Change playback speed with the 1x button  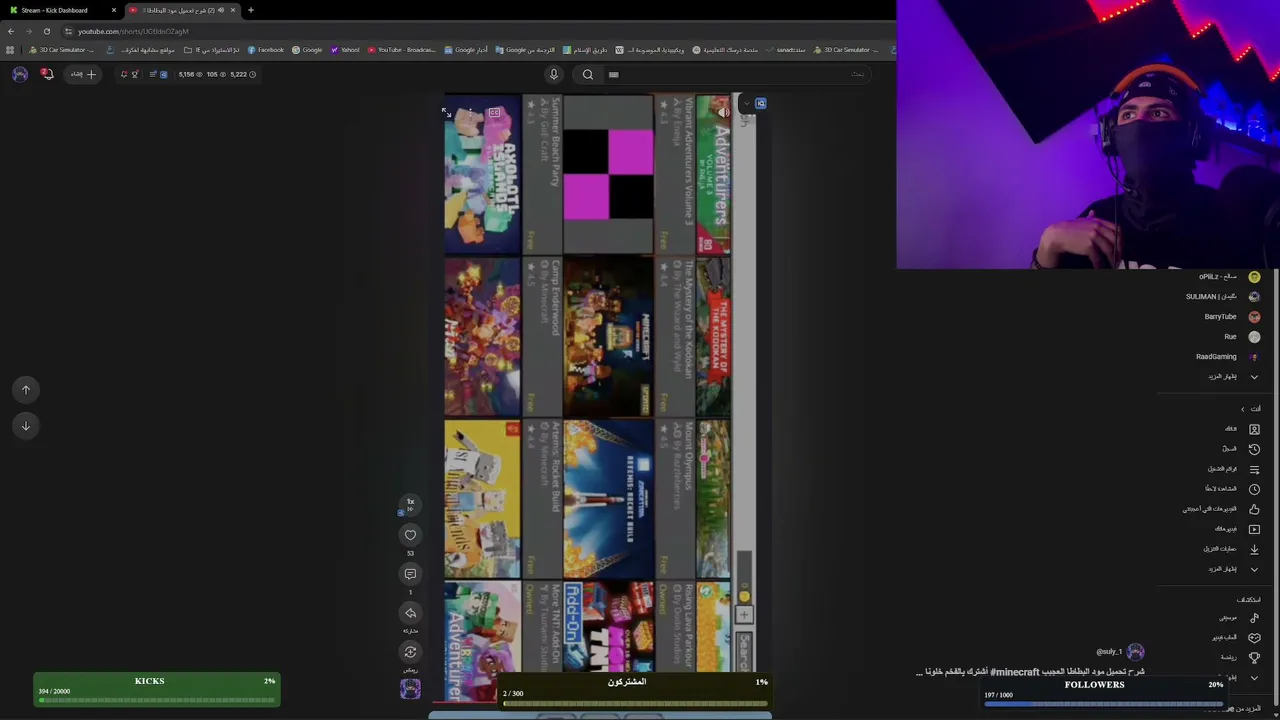[x=410, y=503]
